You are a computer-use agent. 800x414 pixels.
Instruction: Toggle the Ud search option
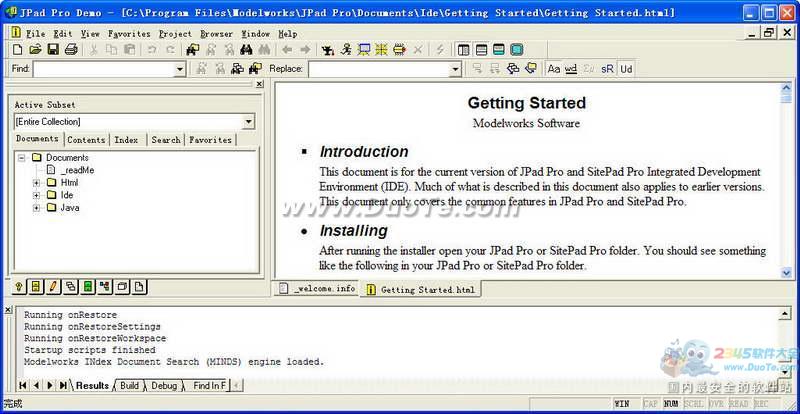[626, 69]
